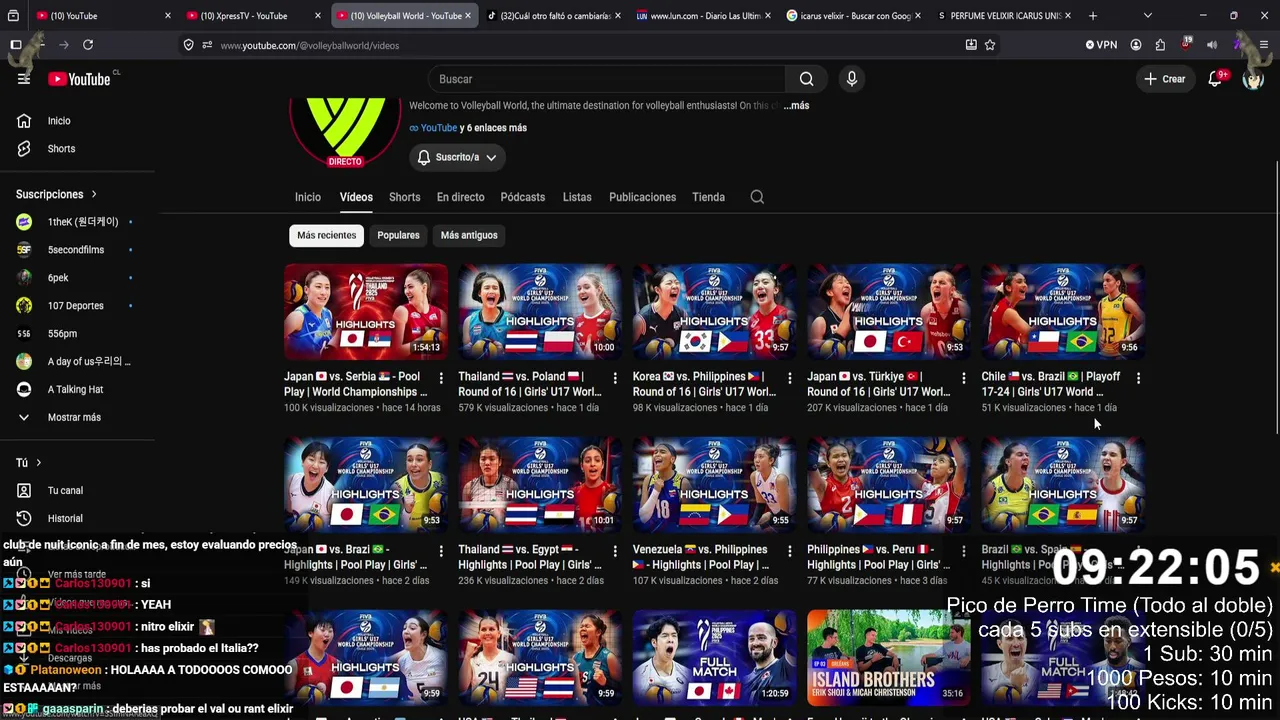Close the lun.com browser tab

[768, 16]
